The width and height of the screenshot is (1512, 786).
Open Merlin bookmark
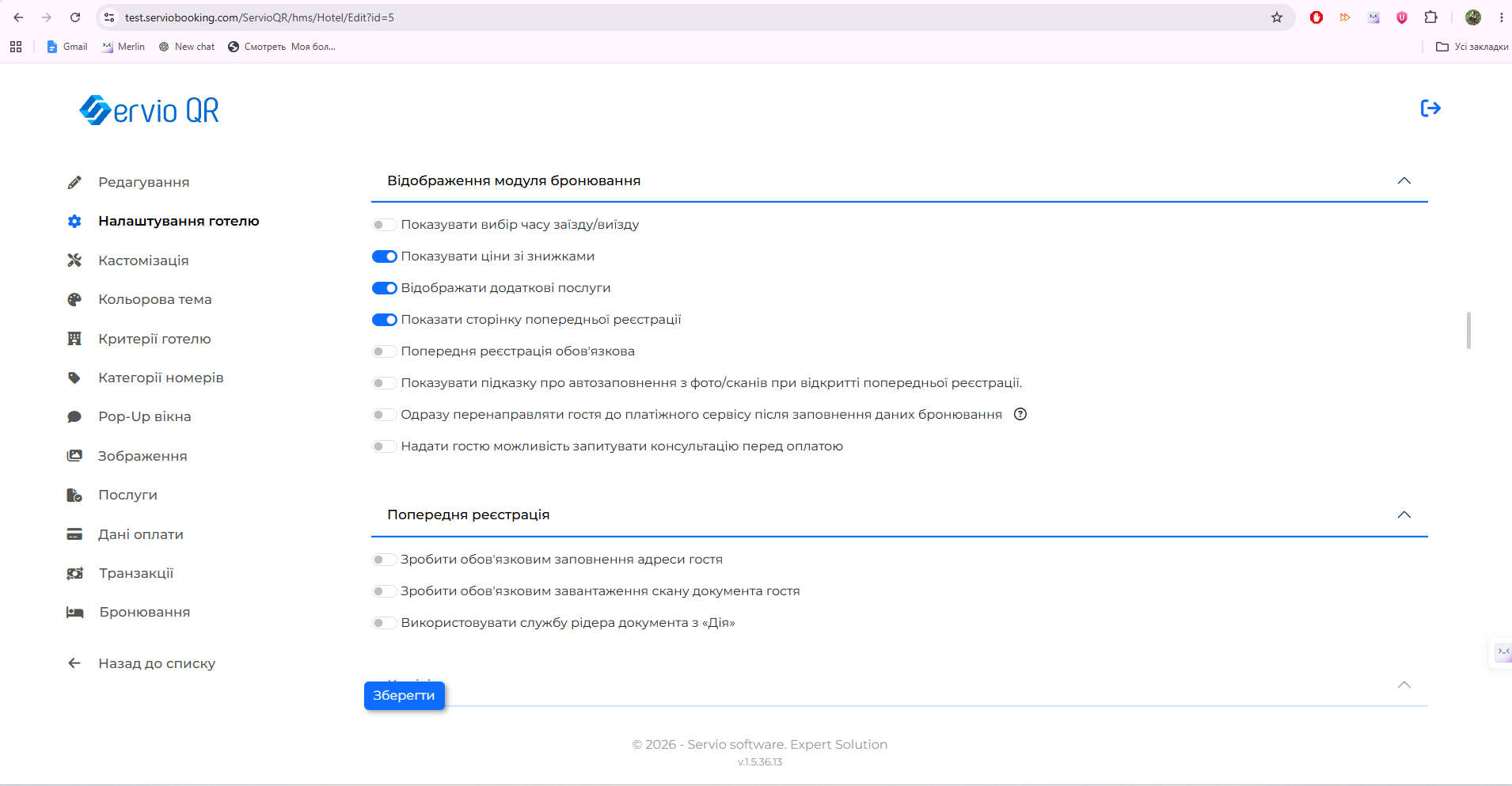pos(123,47)
